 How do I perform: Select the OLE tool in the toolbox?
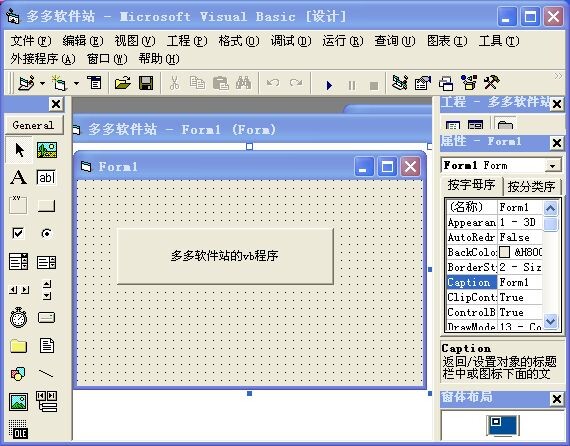(x=18, y=429)
